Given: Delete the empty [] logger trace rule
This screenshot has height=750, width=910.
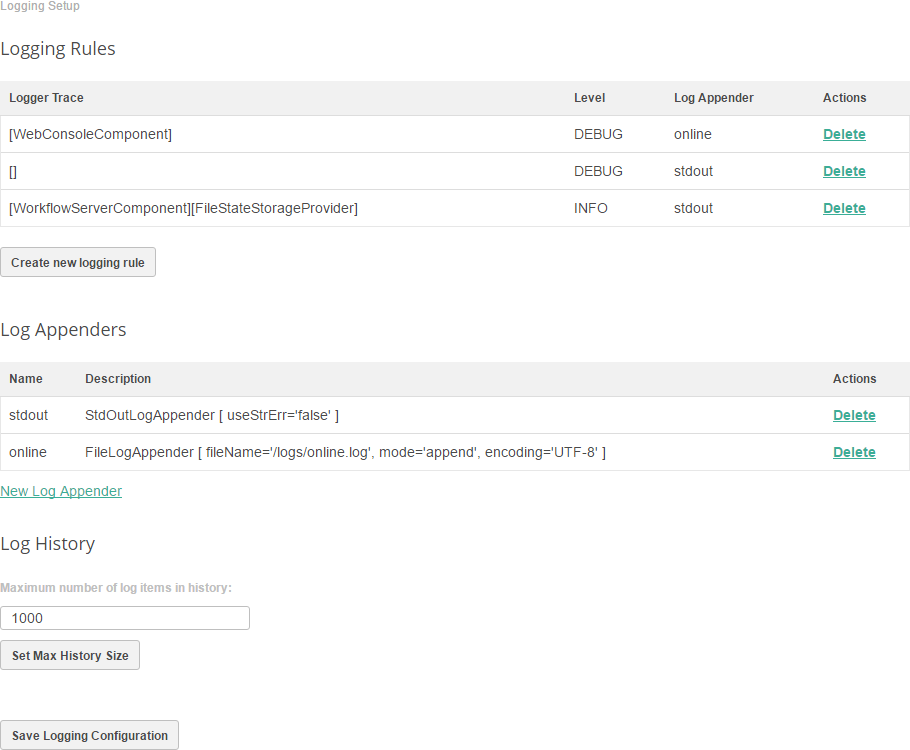Looking at the screenshot, I should (x=843, y=171).
